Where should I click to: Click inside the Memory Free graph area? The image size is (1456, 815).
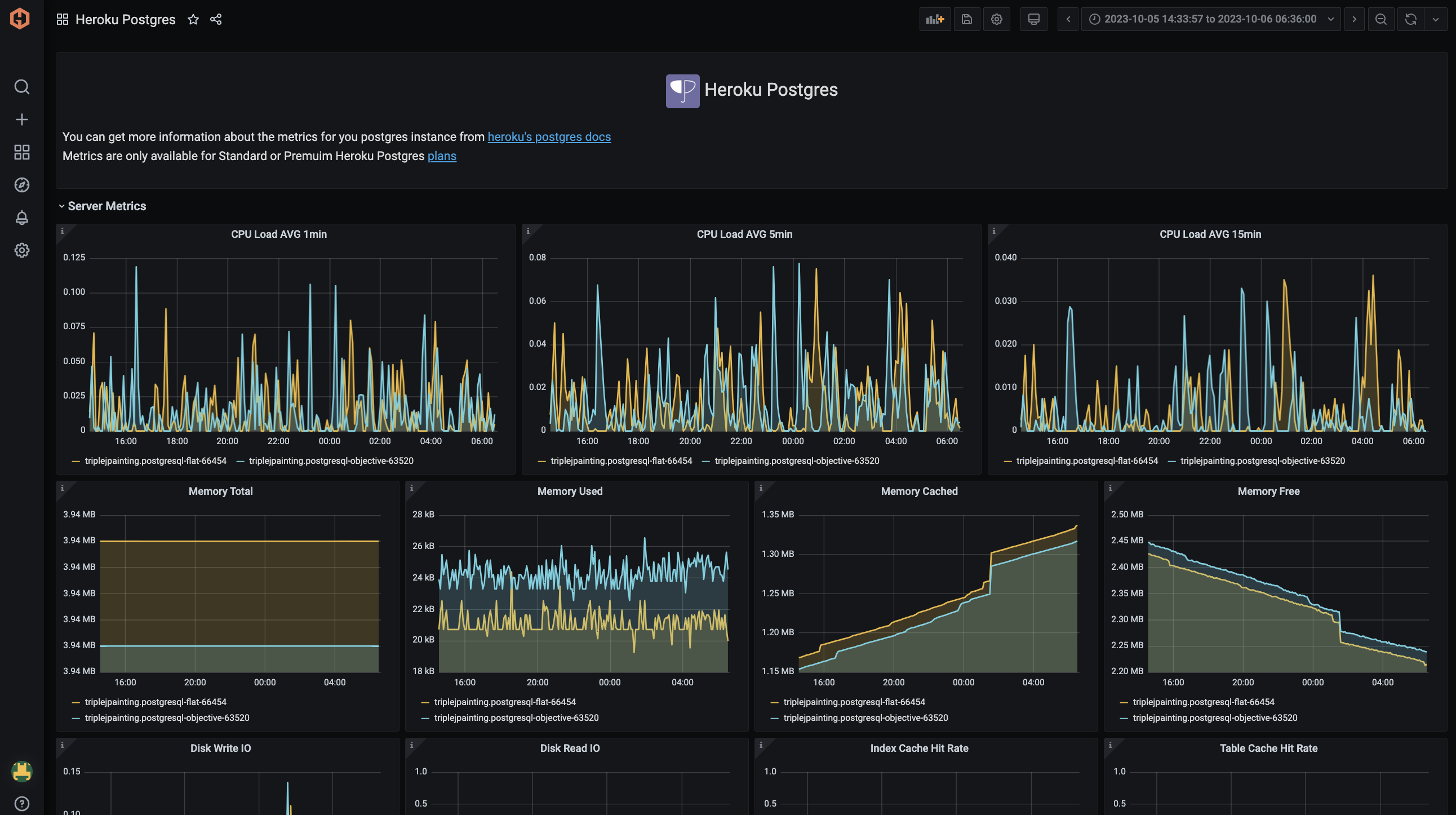point(1288,593)
